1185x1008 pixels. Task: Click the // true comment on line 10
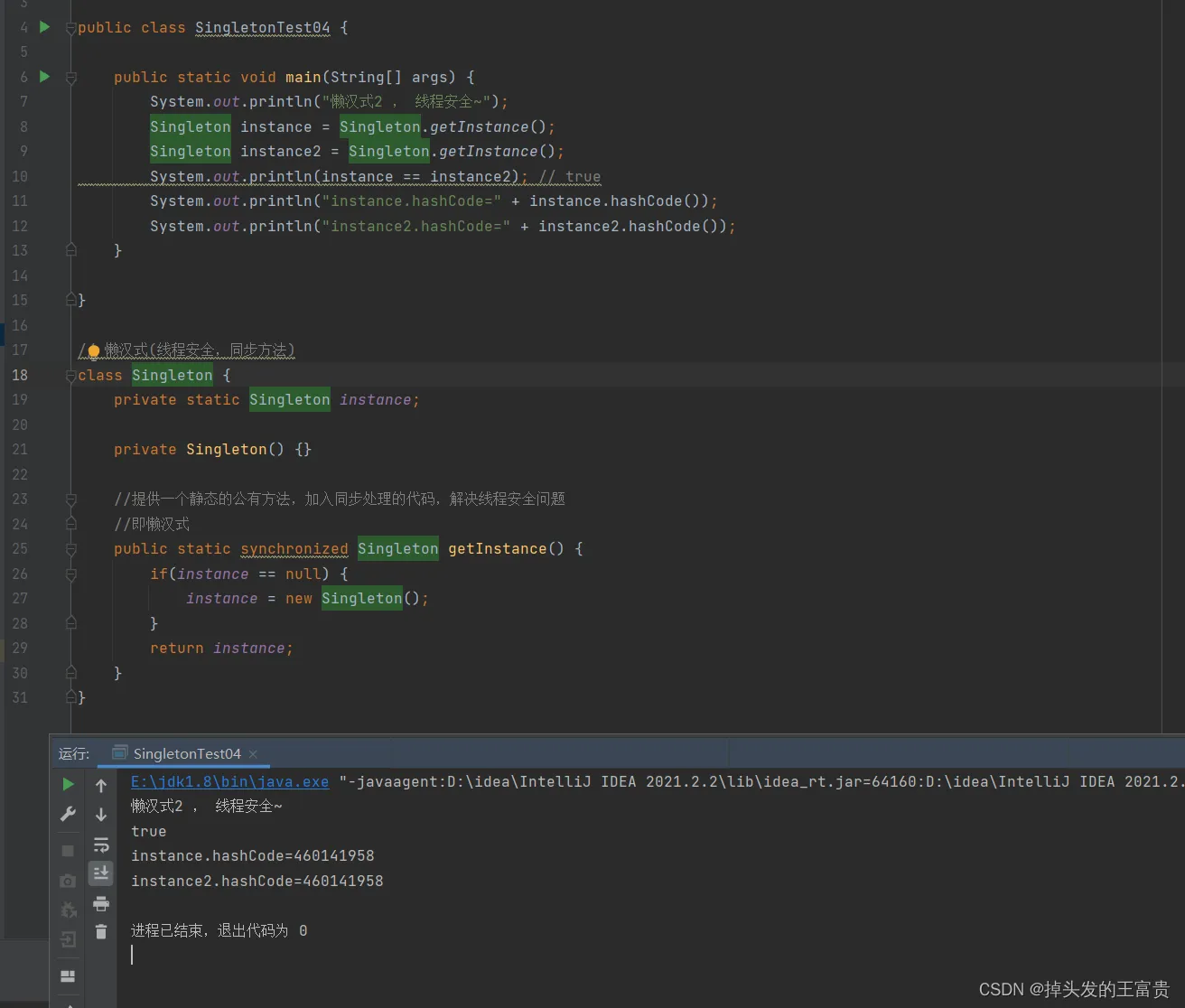(570, 176)
